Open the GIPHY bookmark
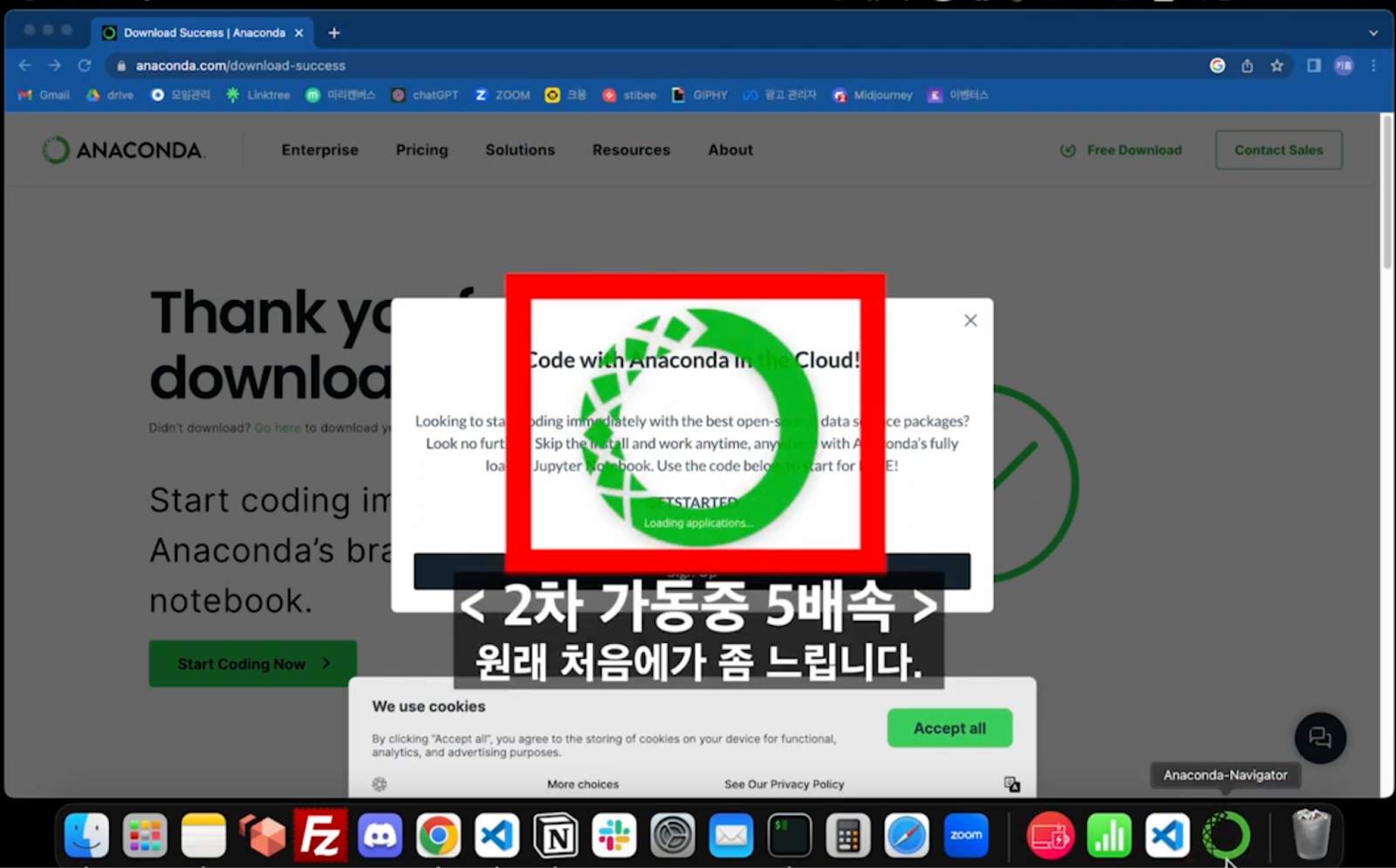Viewport: 1396px width, 868px height. pyautogui.click(x=699, y=95)
